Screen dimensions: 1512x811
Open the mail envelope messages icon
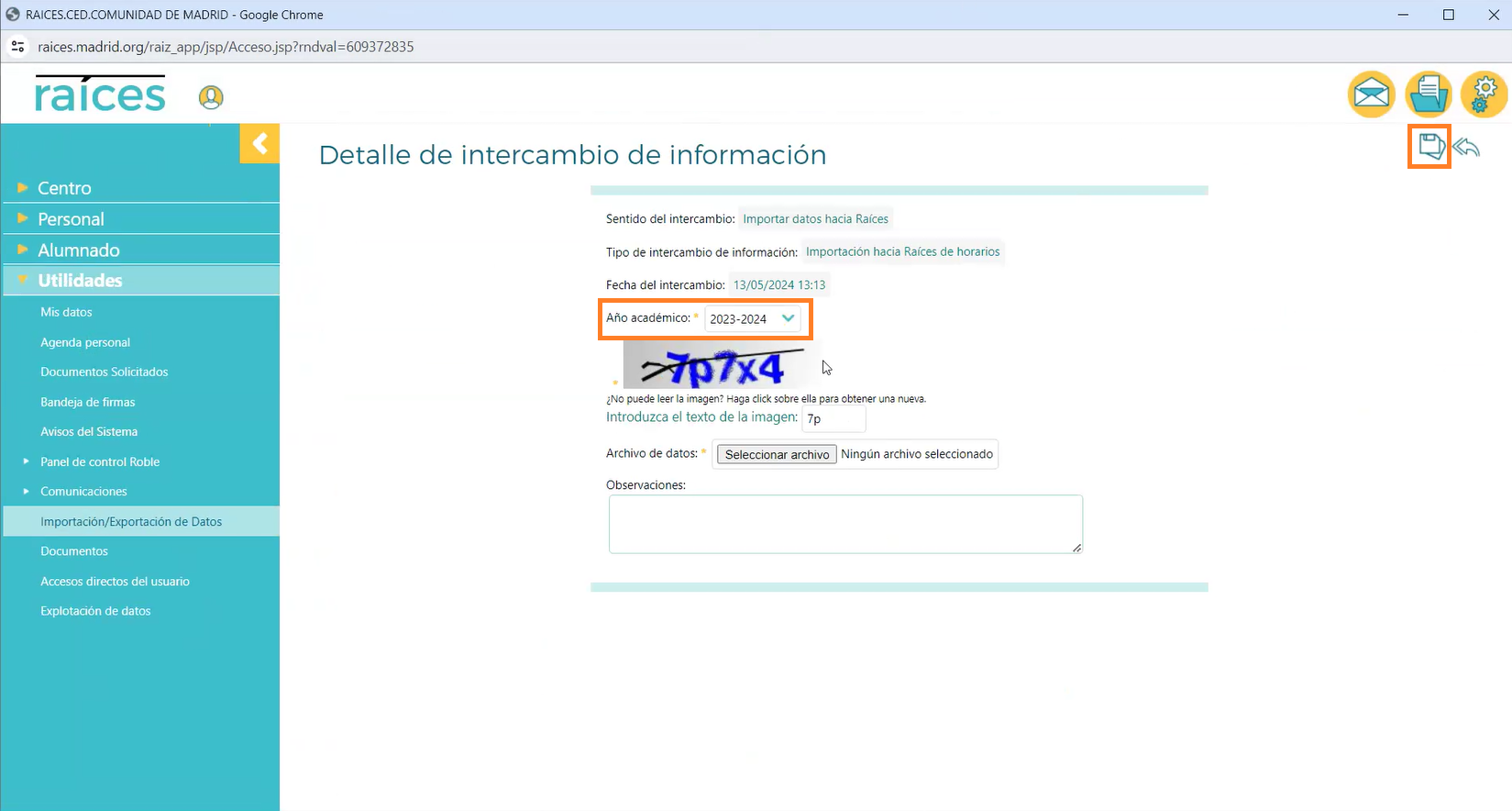tap(1371, 94)
